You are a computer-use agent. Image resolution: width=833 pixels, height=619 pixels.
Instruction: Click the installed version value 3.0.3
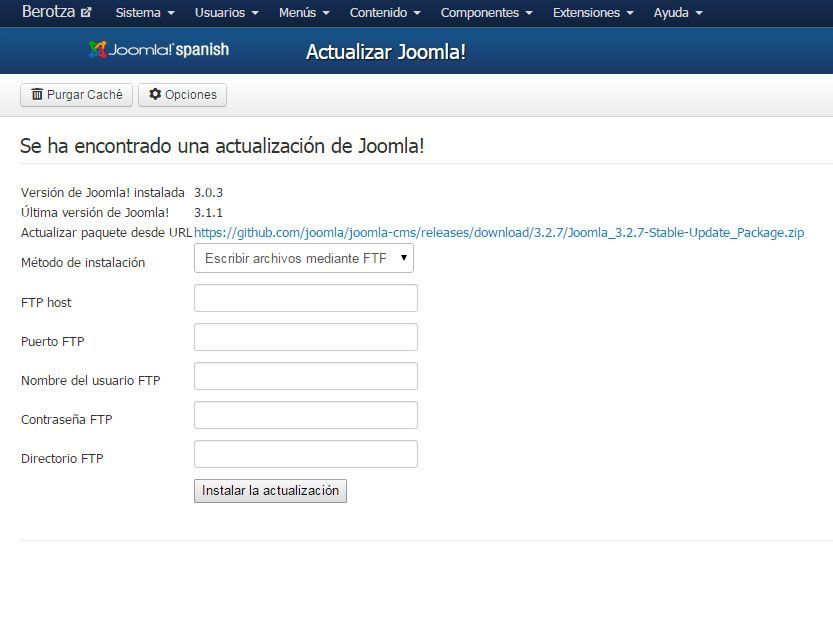tap(208, 192)
